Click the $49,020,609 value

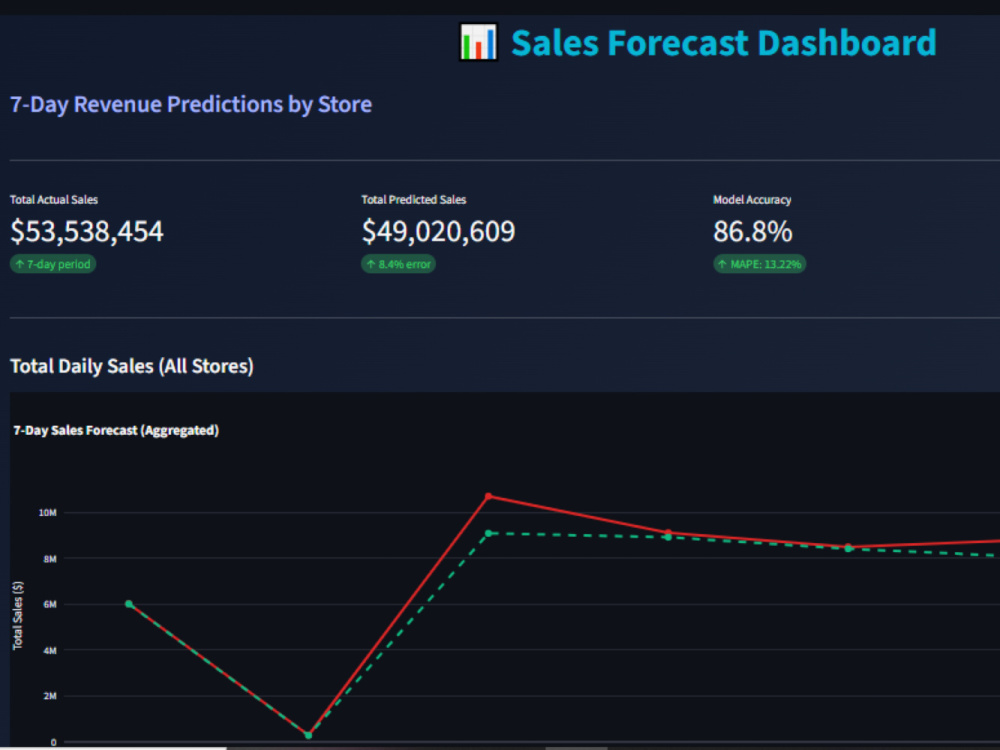coord(438,231)
